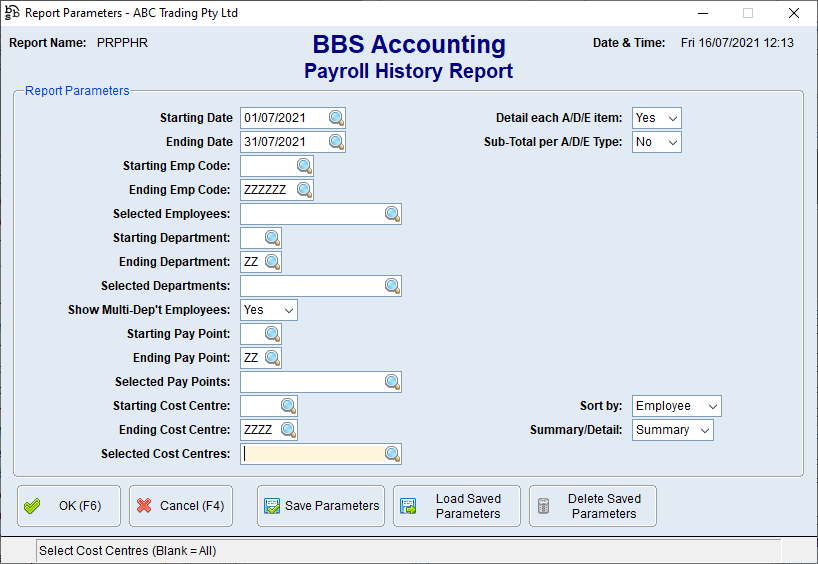Click the Load Saved Parameters button
The height and width of the screenshot is (564, 818).
click(457, 506)
